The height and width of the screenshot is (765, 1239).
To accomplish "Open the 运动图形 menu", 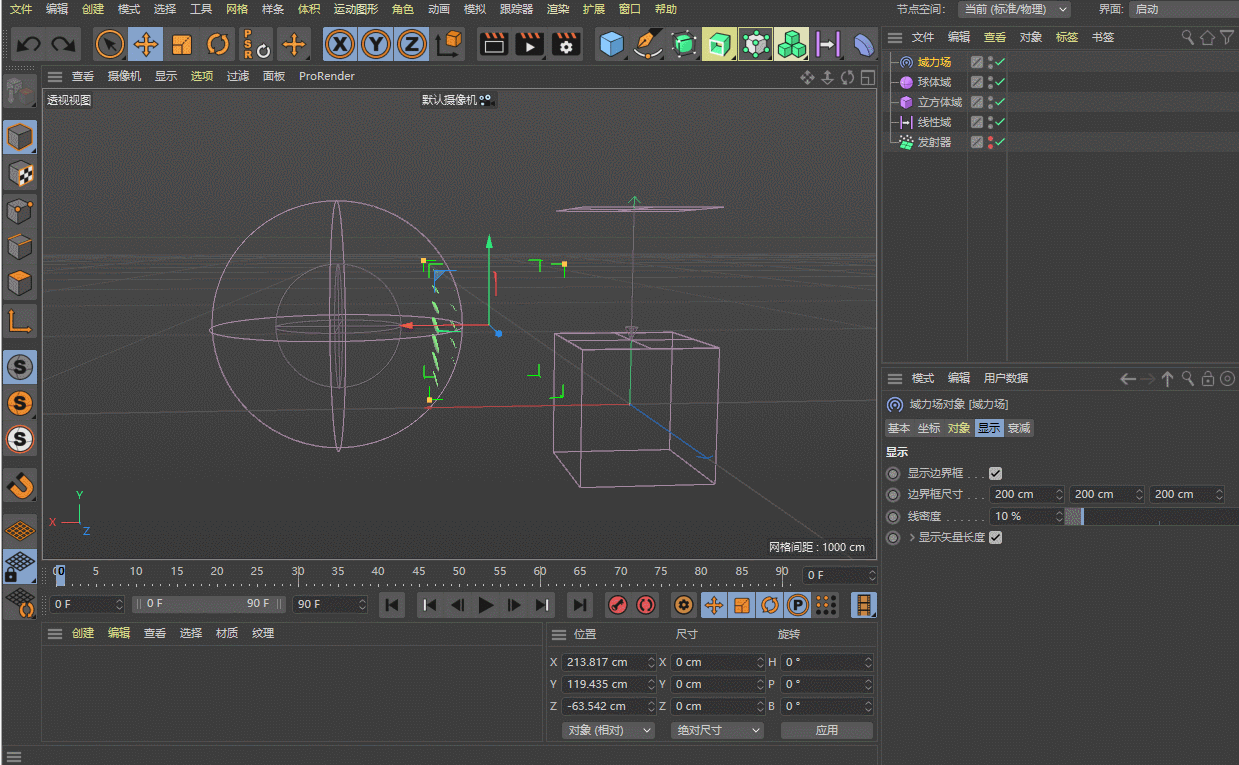I will coord(356,9).
